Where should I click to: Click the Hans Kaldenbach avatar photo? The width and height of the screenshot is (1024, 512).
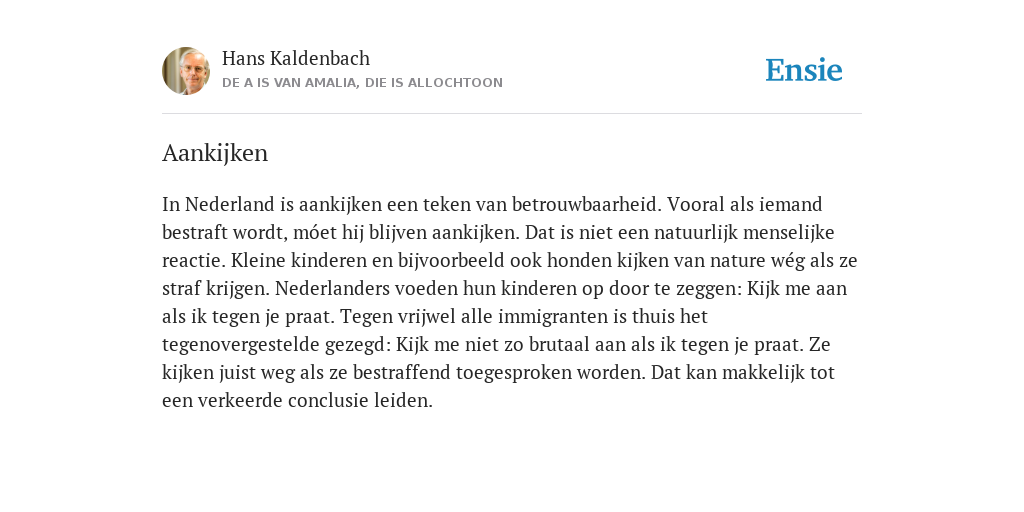tap(186, 71)
